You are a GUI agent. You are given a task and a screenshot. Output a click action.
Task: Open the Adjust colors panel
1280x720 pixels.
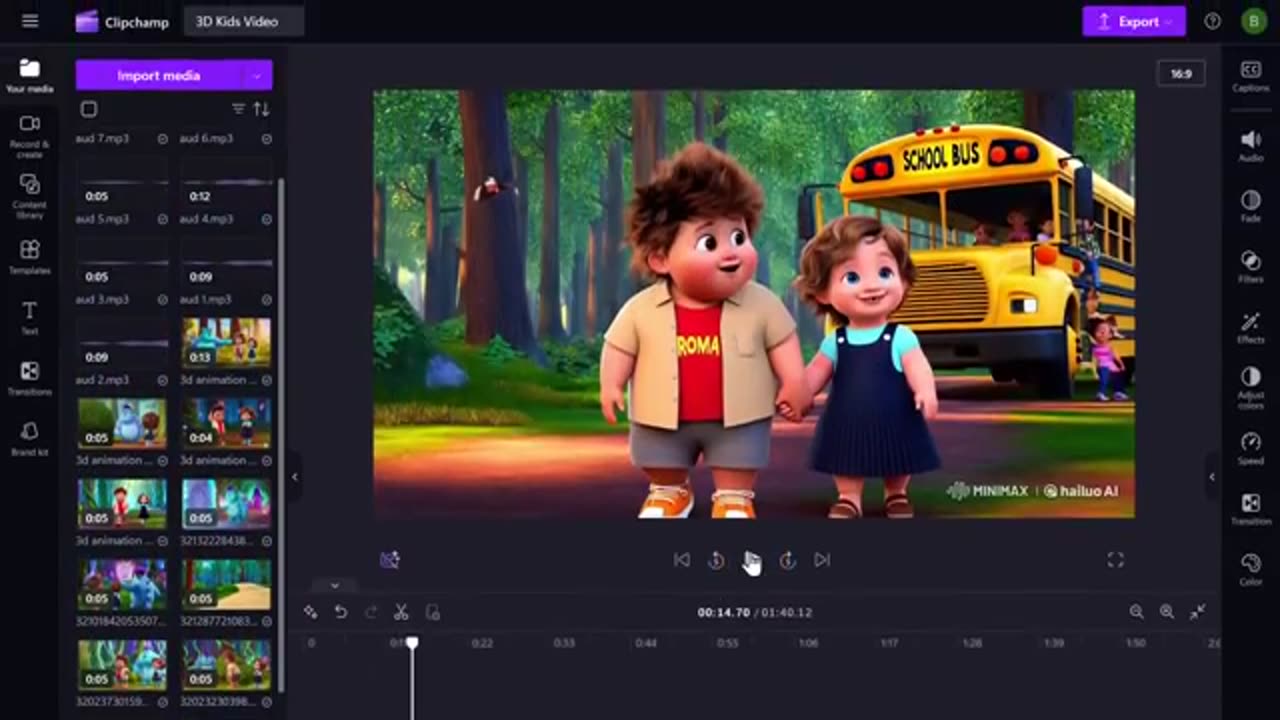1250,387
